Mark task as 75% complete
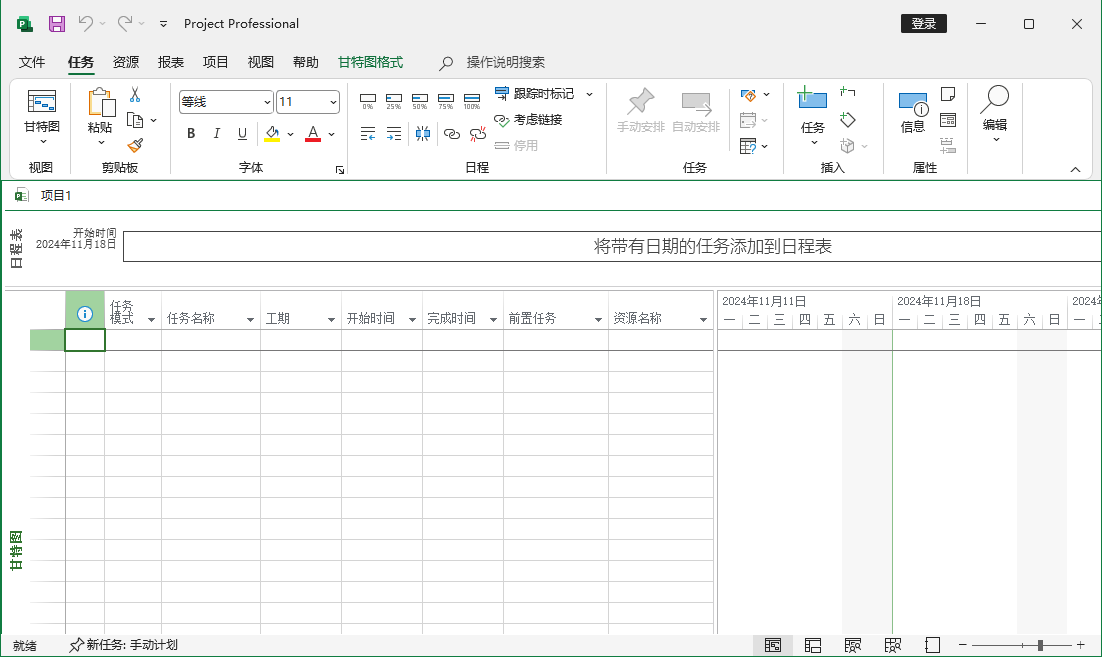This screenshot has width=1102, height=657. pos(446,101)
